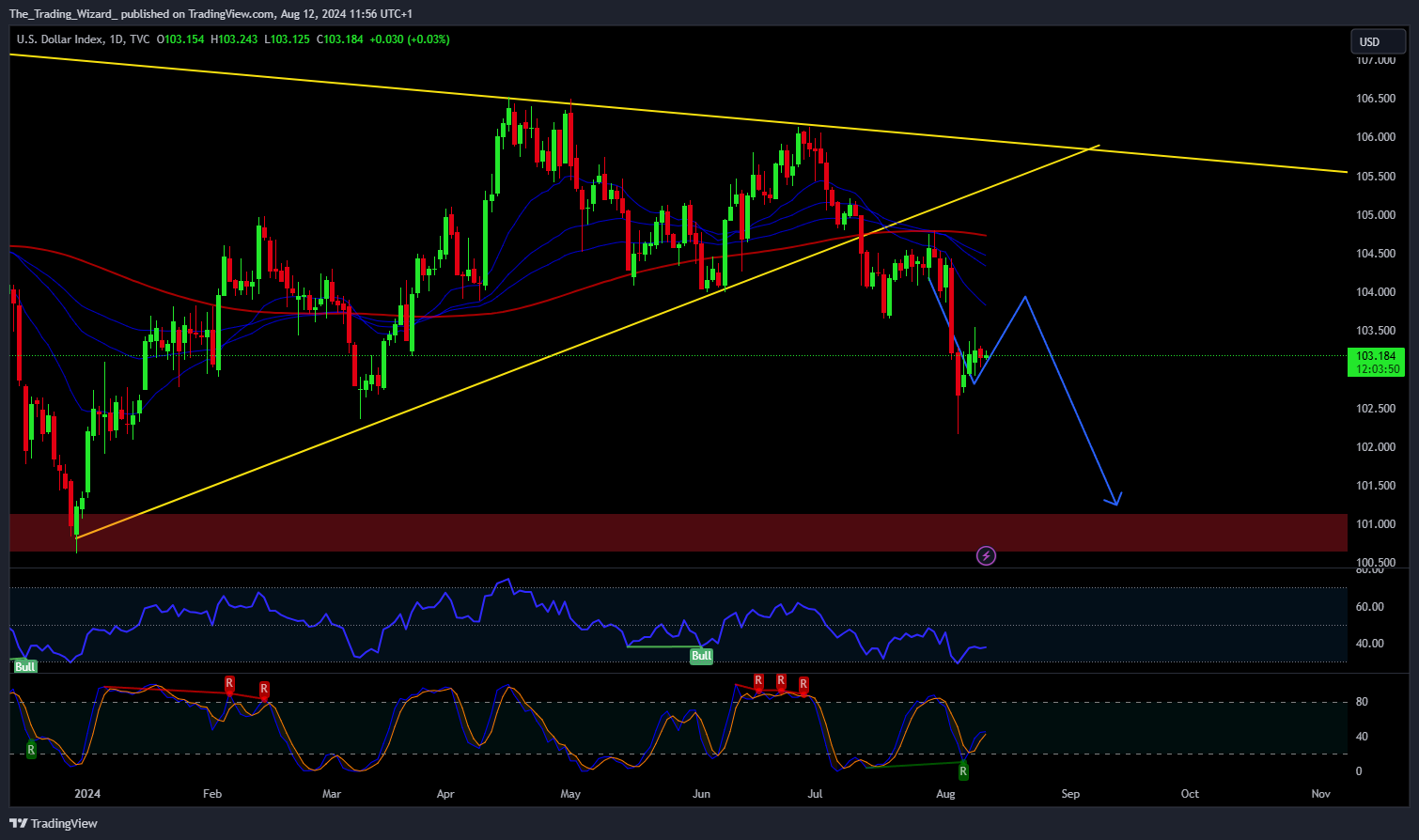Click the bar countdown 12:03:50
This screenshot has width=1419, height=840.
(1376, 369)
